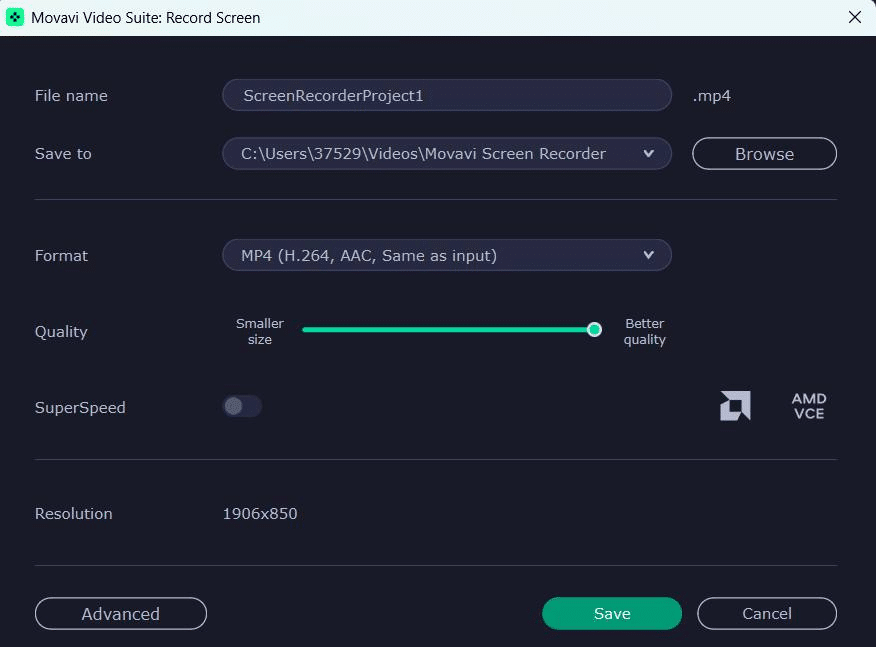Click the AMD VCE label
The width and height of the screenshot is (876, 647).
click(809, 406)
